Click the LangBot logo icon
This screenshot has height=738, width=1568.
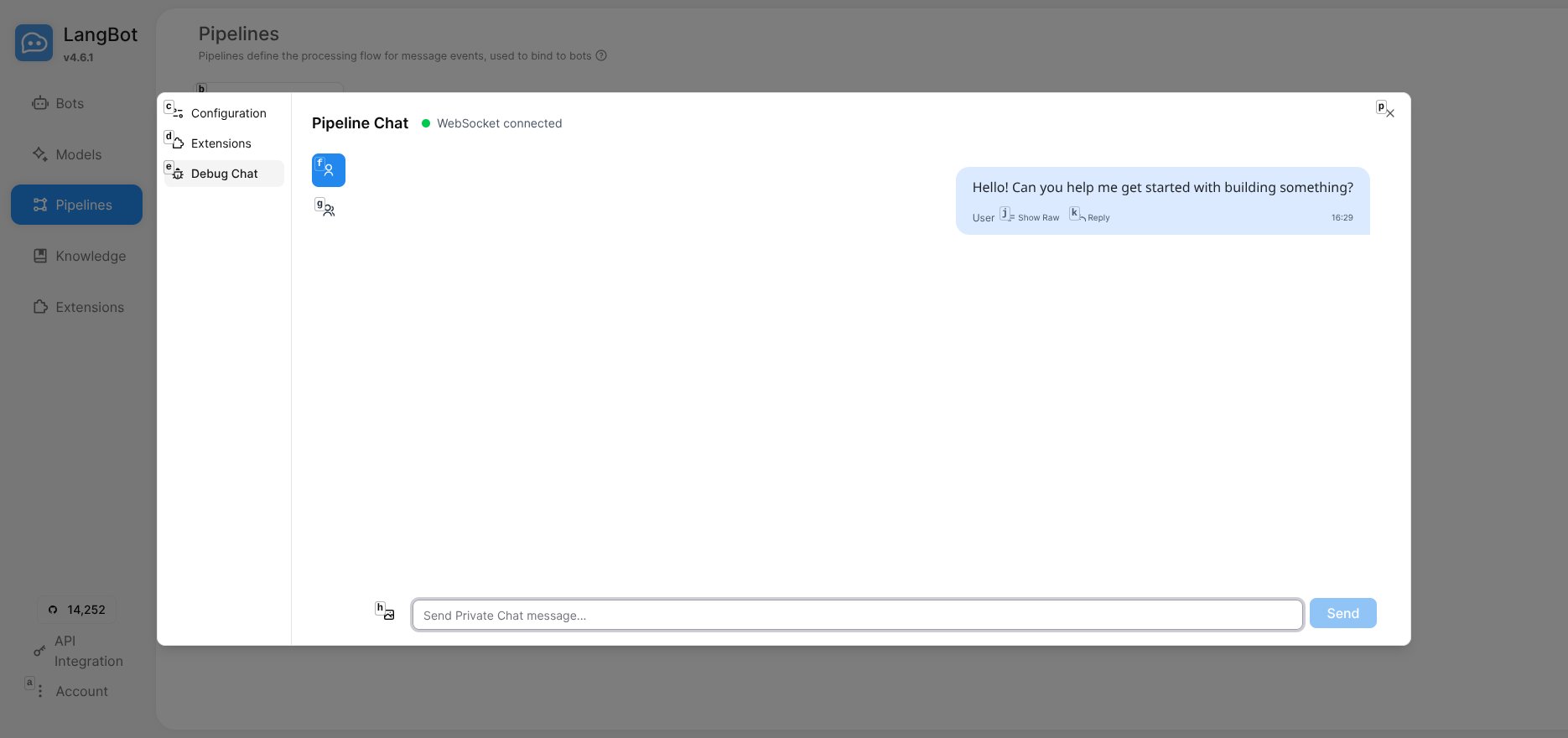tap(34, 43)
